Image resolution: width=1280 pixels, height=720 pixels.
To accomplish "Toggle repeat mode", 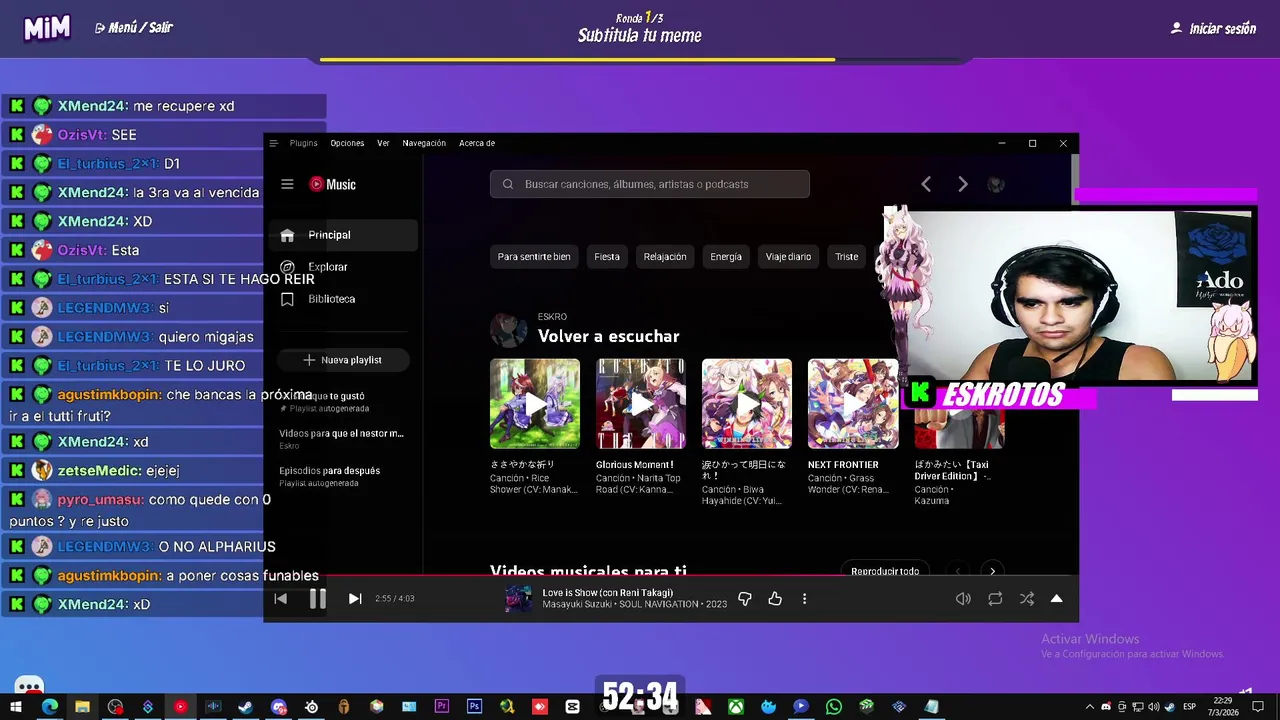I will click(995, 599).
